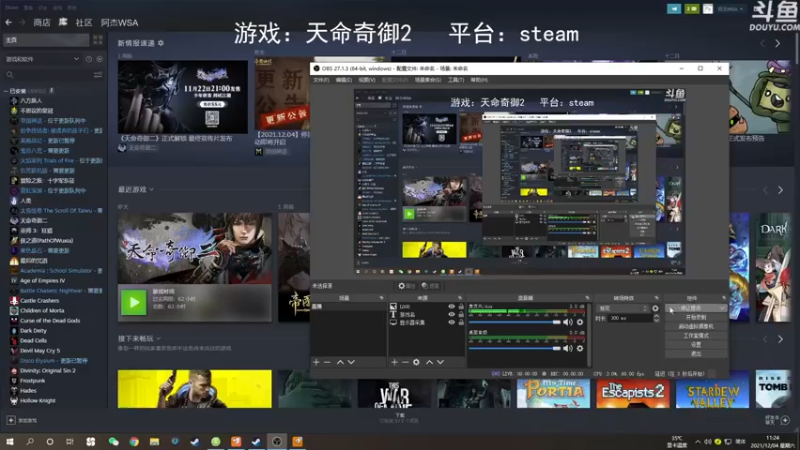
Task: Open the OBS transition type dropdown
Action: coord(622,308)
